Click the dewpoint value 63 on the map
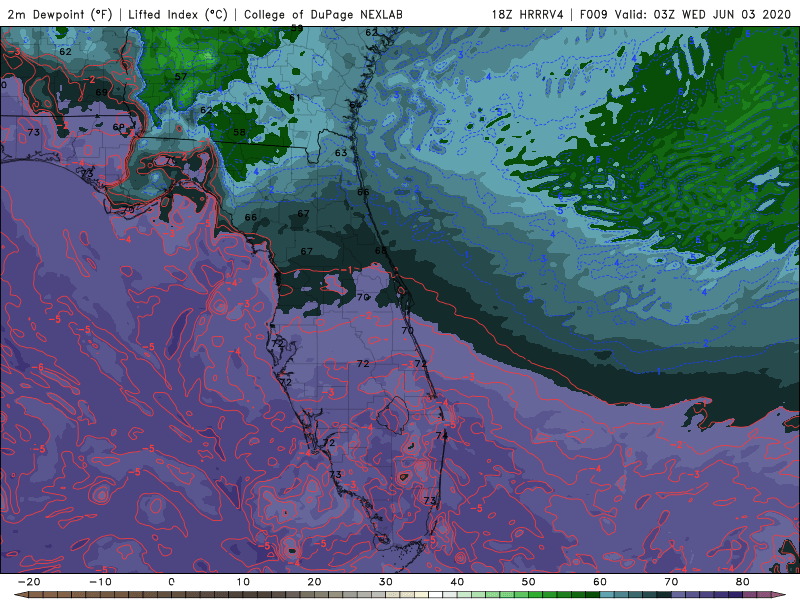Viewport: 800px width, 600px height. coord(341,153)
